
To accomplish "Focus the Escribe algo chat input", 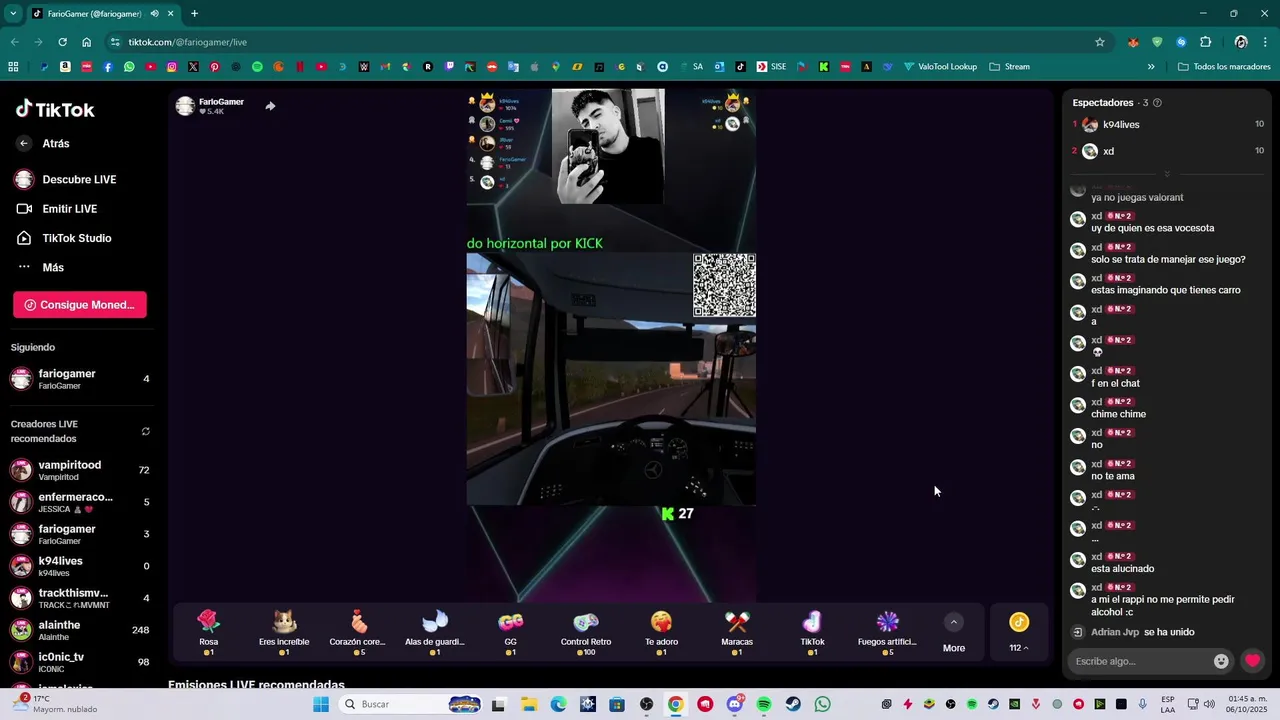I will (x=1140, y=661).
